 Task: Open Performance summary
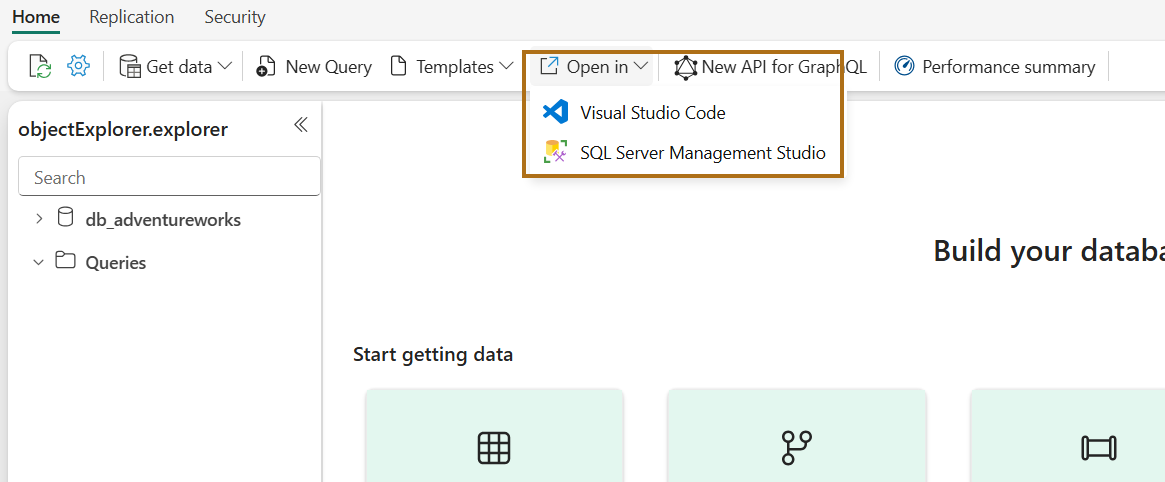point(995,67)
